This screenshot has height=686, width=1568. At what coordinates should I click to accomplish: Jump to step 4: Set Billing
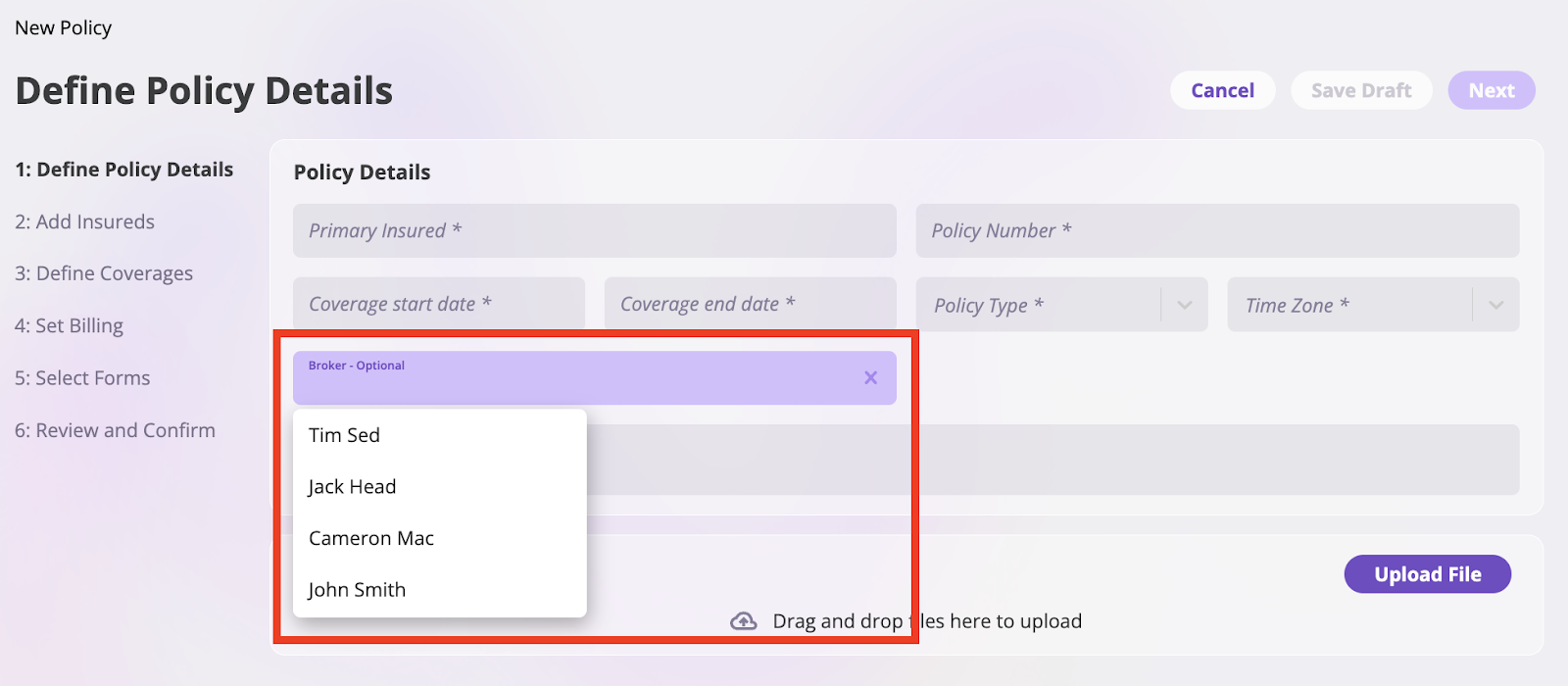[x=70, y=325]
